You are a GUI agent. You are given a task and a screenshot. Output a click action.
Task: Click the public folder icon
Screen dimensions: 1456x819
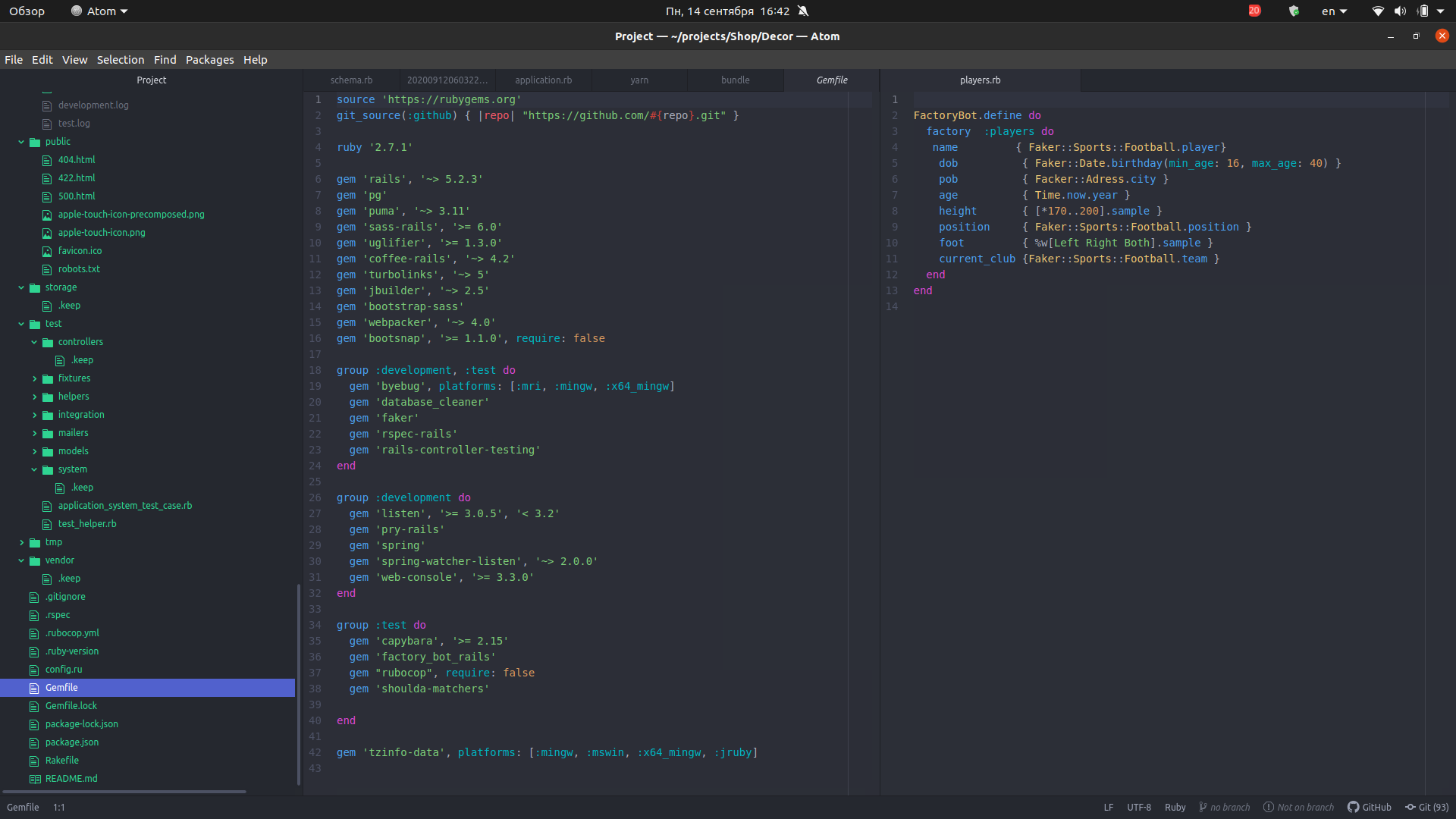coord(35,142)
